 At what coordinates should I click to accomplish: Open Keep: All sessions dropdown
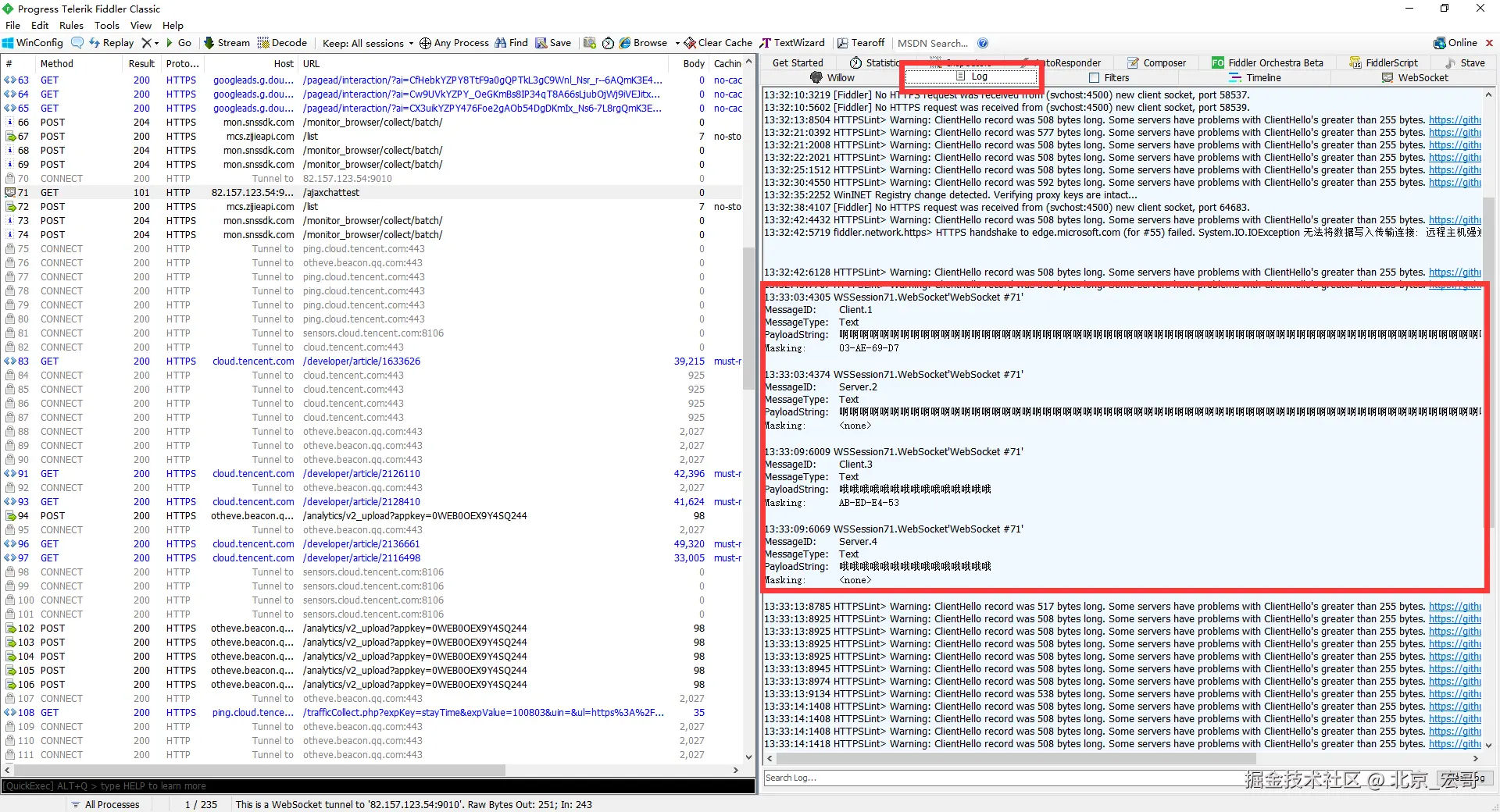point(367,43)
